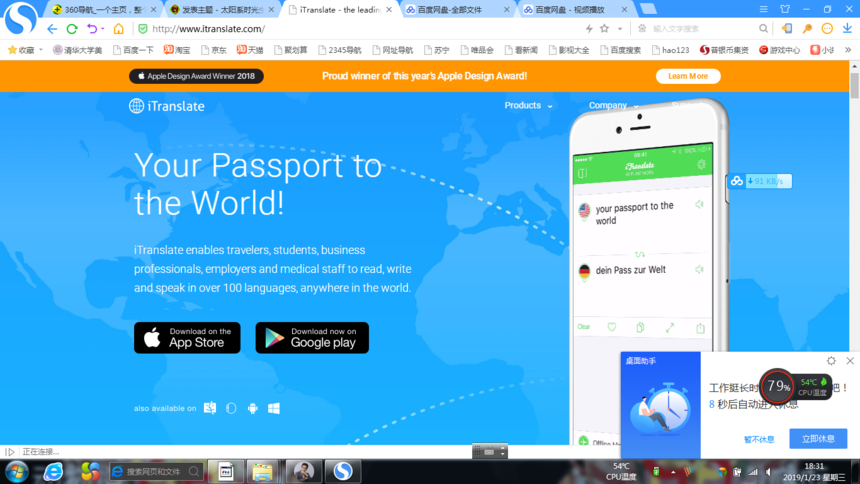Open the 淘宝 bookmark
Screen dimensions: 860x484
point(177,50)
